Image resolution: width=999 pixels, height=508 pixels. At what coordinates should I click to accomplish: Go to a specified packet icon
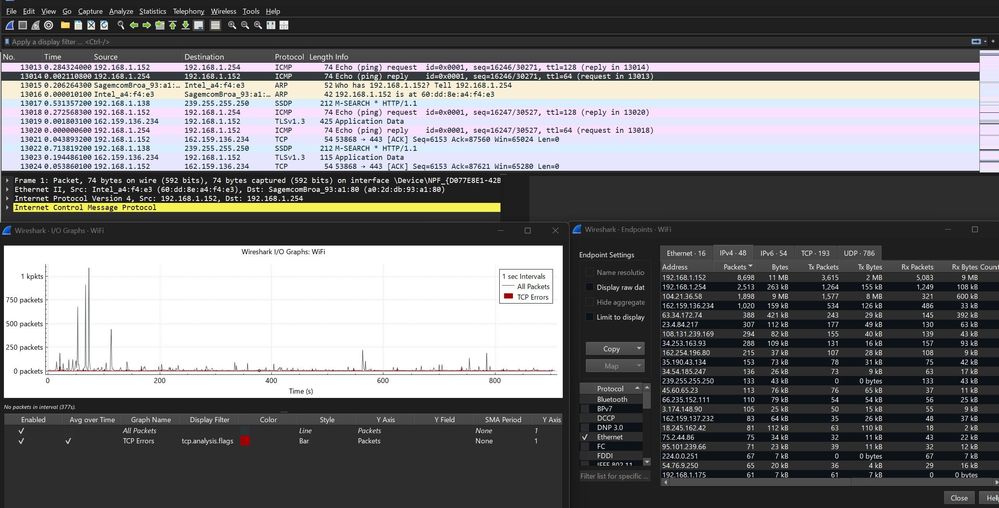click(x=159, y=25)
